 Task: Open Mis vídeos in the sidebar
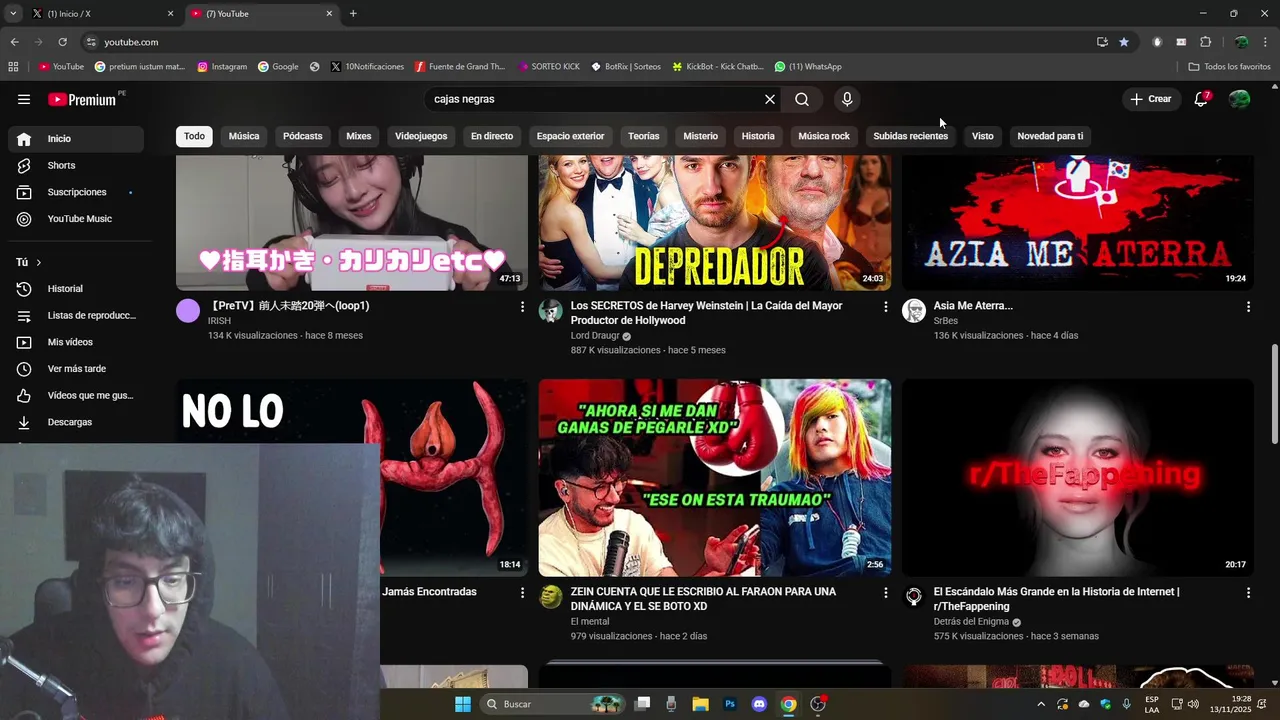pyautogui.click(x=76, y=342)
